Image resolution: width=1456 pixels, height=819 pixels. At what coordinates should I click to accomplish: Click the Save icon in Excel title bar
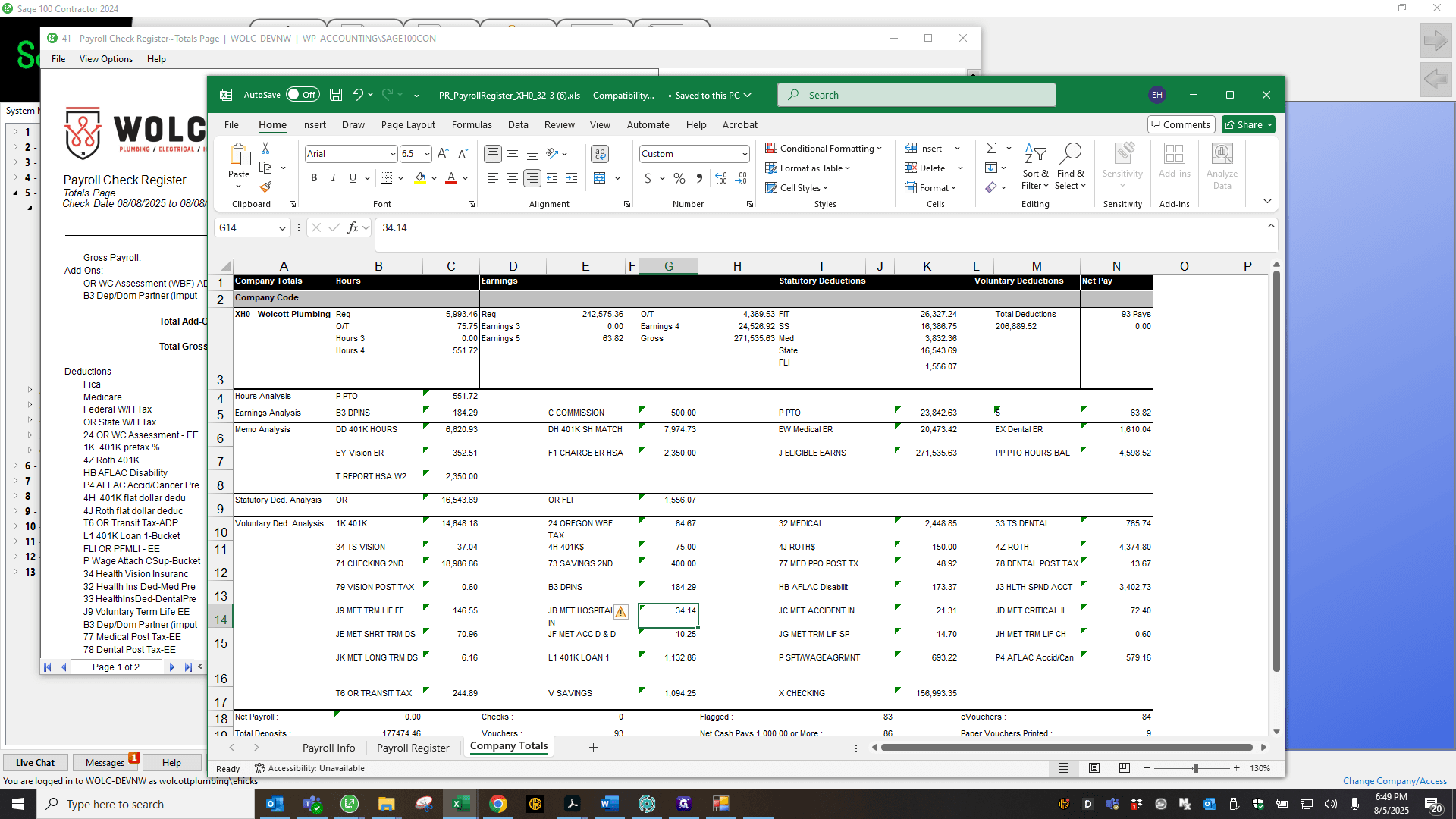click(x=336, y=95)
